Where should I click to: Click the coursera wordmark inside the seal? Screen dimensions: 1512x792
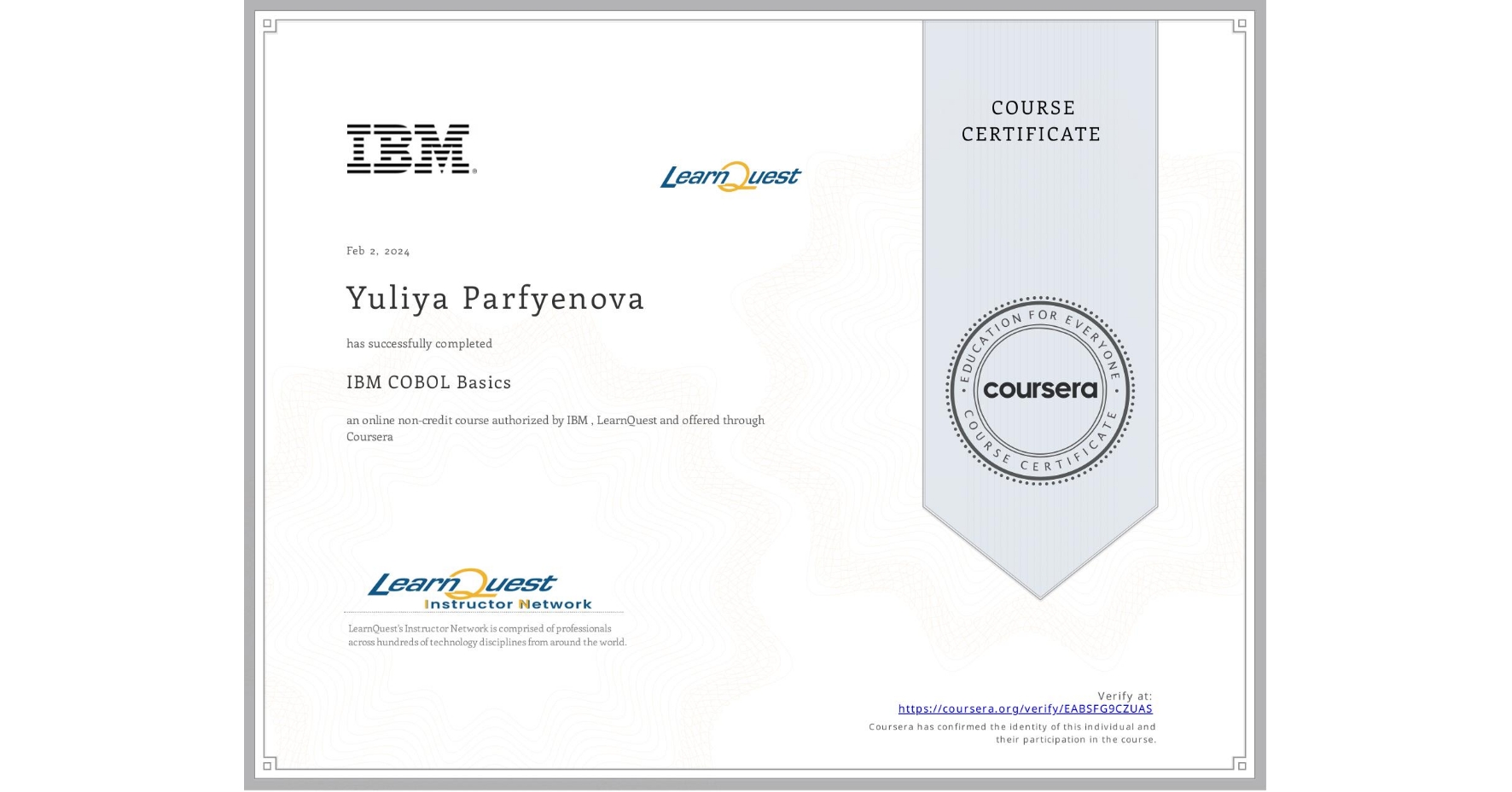1040,390
